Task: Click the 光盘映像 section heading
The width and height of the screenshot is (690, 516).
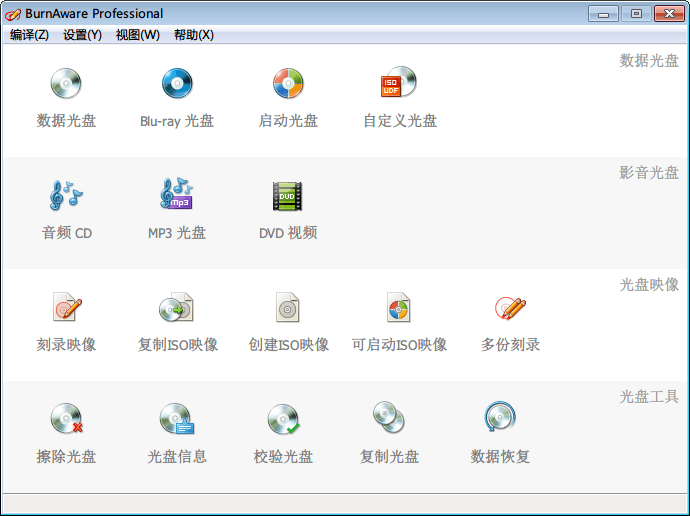Action: [x=649, y=285]
